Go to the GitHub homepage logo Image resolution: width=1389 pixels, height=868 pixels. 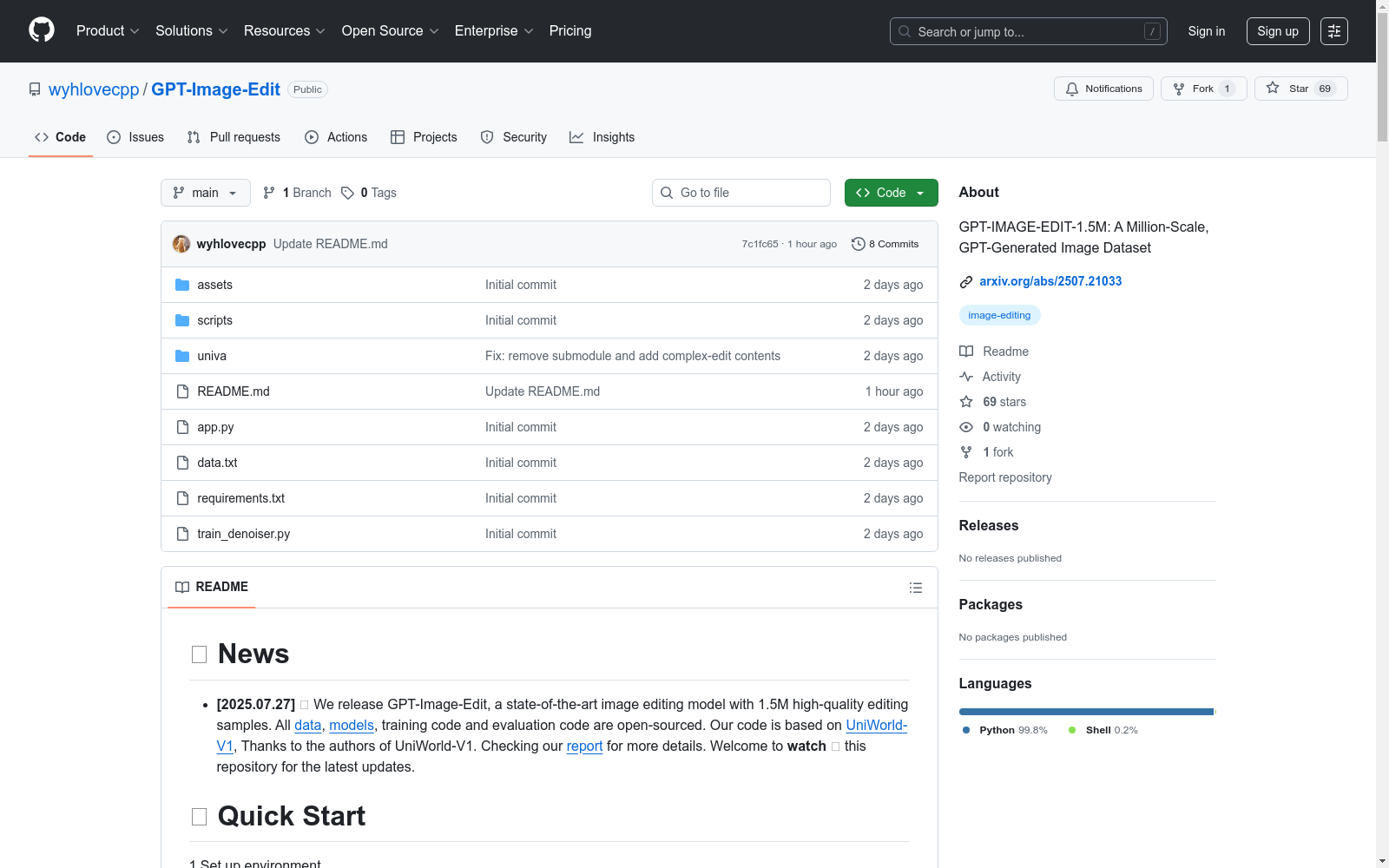pos(42,30)
